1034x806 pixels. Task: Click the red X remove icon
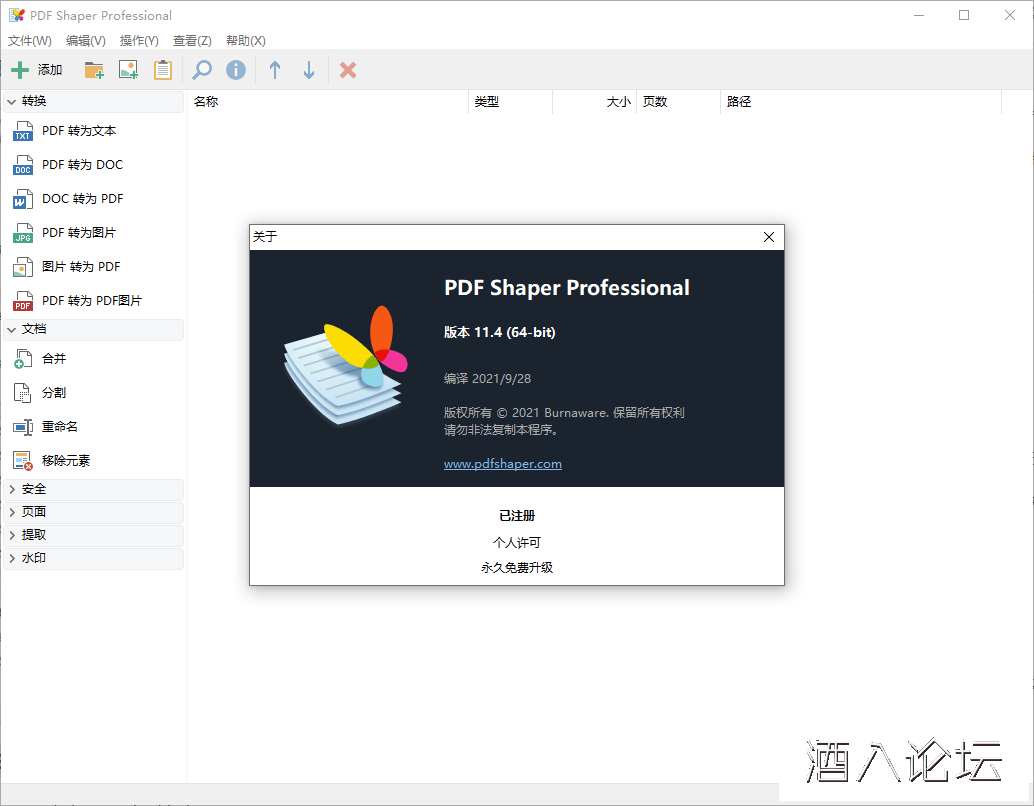[348, 70]
